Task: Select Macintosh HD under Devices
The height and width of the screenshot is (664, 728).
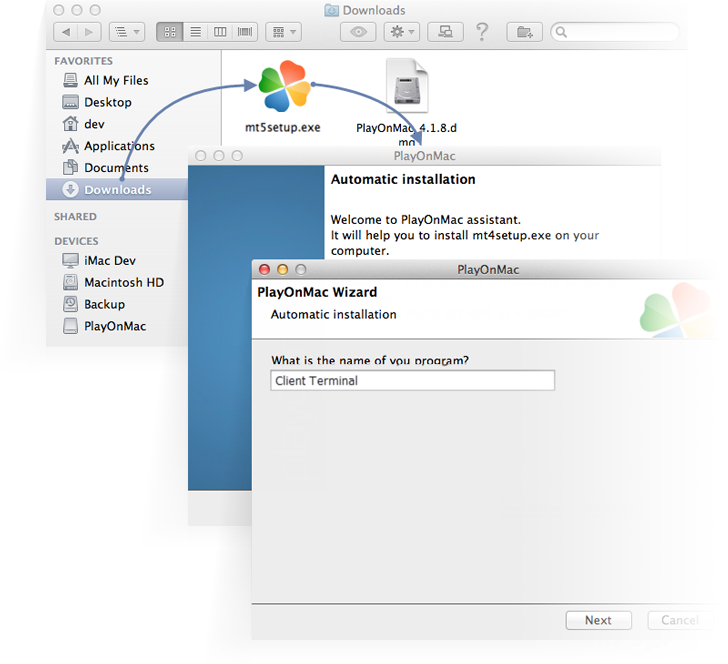Action: click(124, 282)
